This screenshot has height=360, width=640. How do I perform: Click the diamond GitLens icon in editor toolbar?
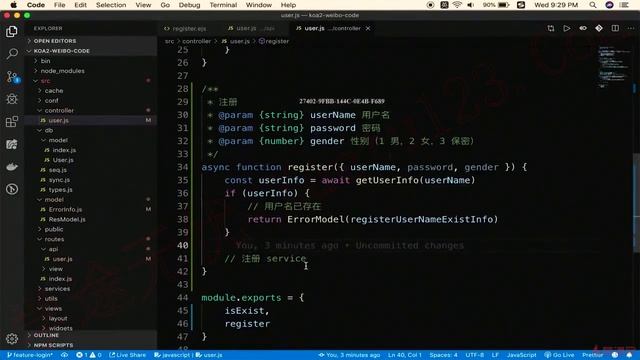pyautogui.click(x=599, y=28)
